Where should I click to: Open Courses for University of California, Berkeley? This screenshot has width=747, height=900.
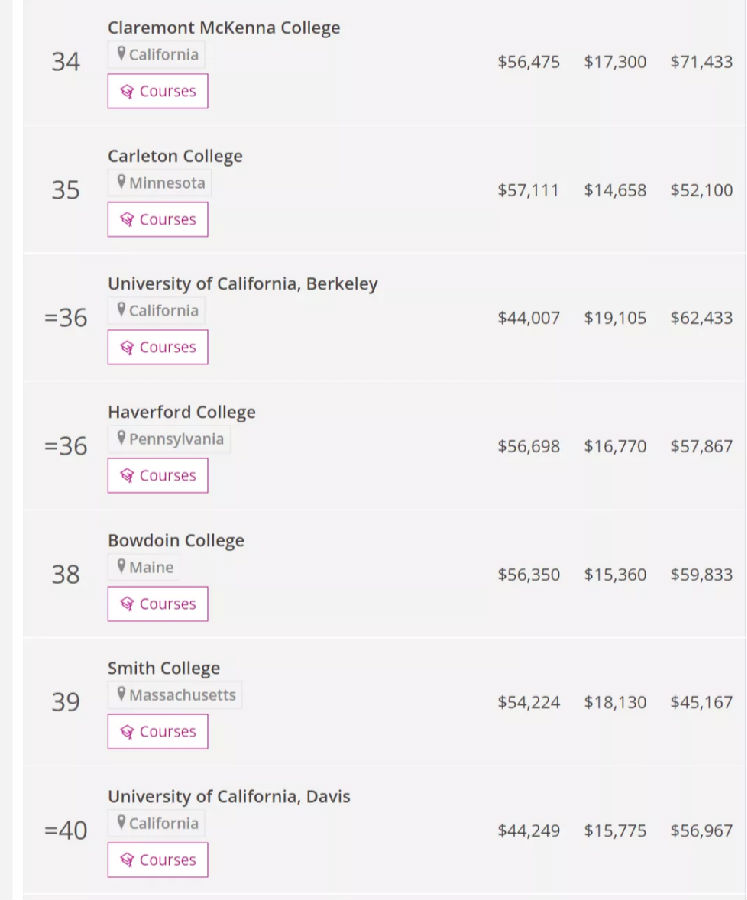tap(158, 348)
